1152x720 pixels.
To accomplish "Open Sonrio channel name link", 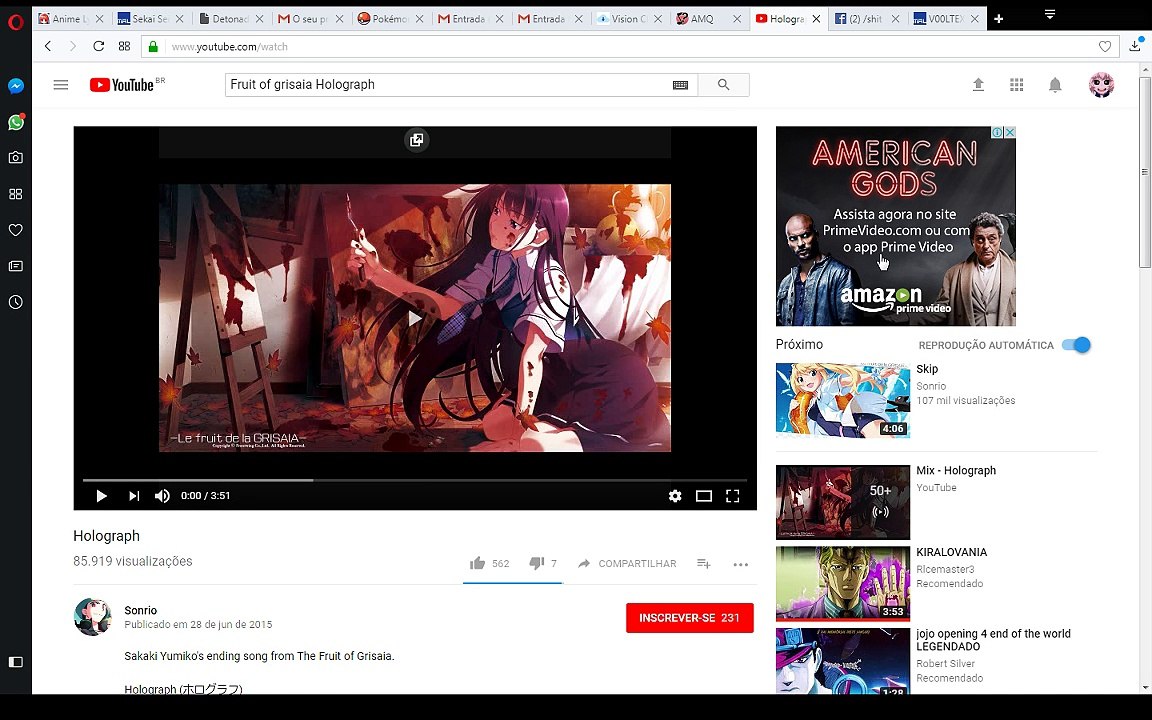I will (x=140, y=610).
